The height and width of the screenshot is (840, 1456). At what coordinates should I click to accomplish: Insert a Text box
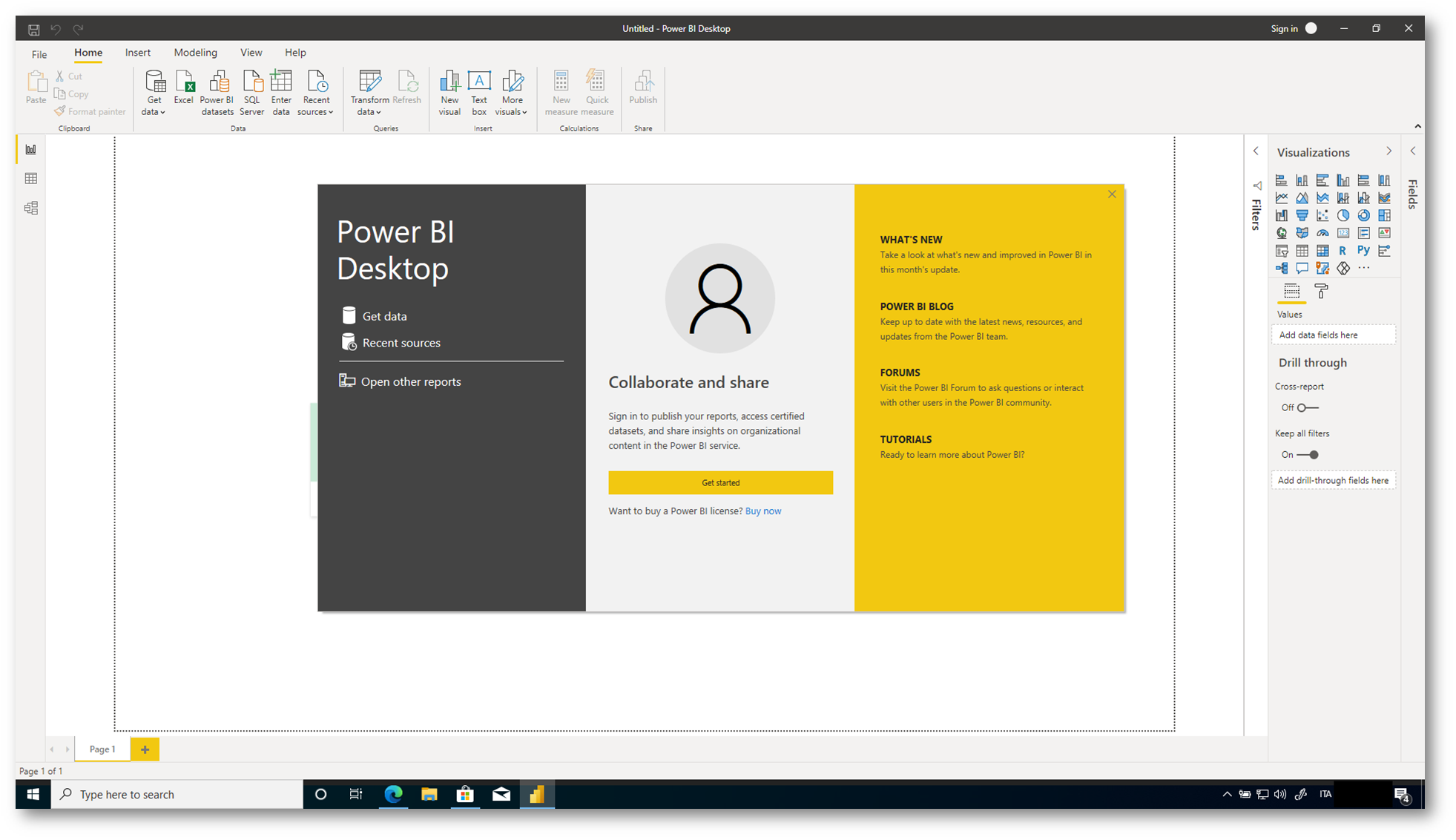click(x=479, y=93)
